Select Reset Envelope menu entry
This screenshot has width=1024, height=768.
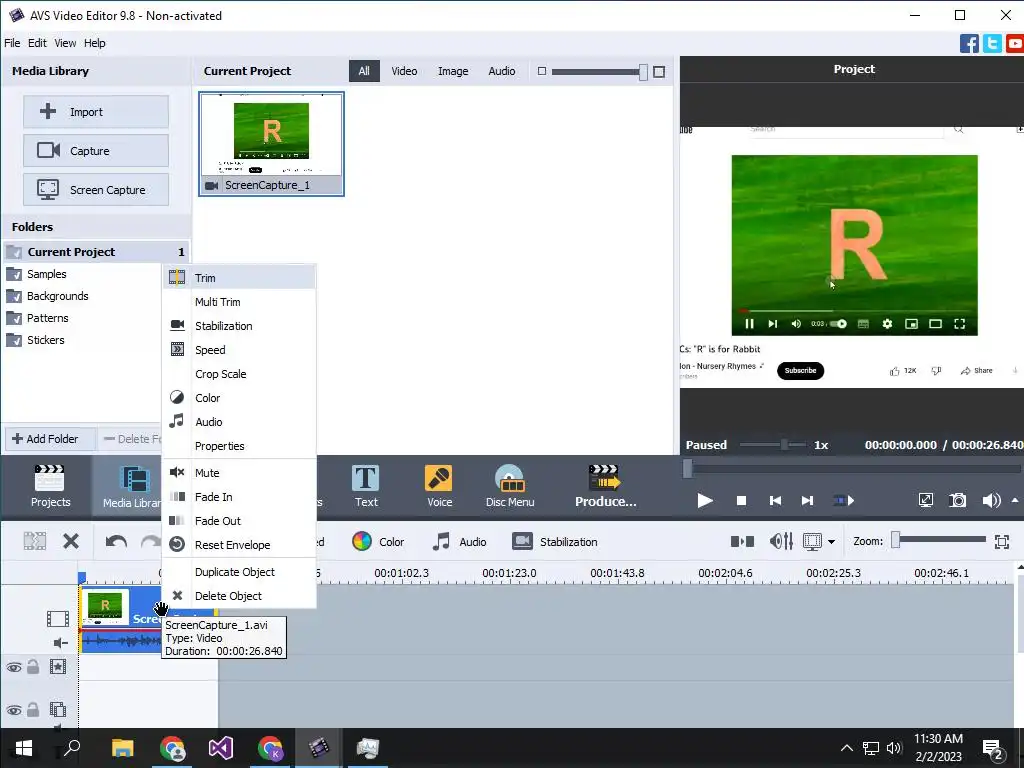(x=239, y=545)
